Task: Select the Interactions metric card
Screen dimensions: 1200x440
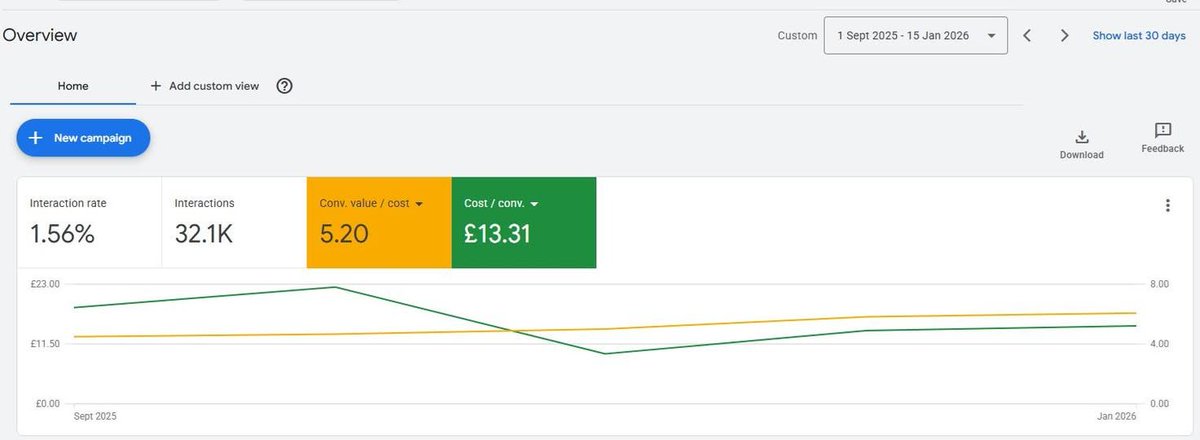Action: [x=234, y=223]
